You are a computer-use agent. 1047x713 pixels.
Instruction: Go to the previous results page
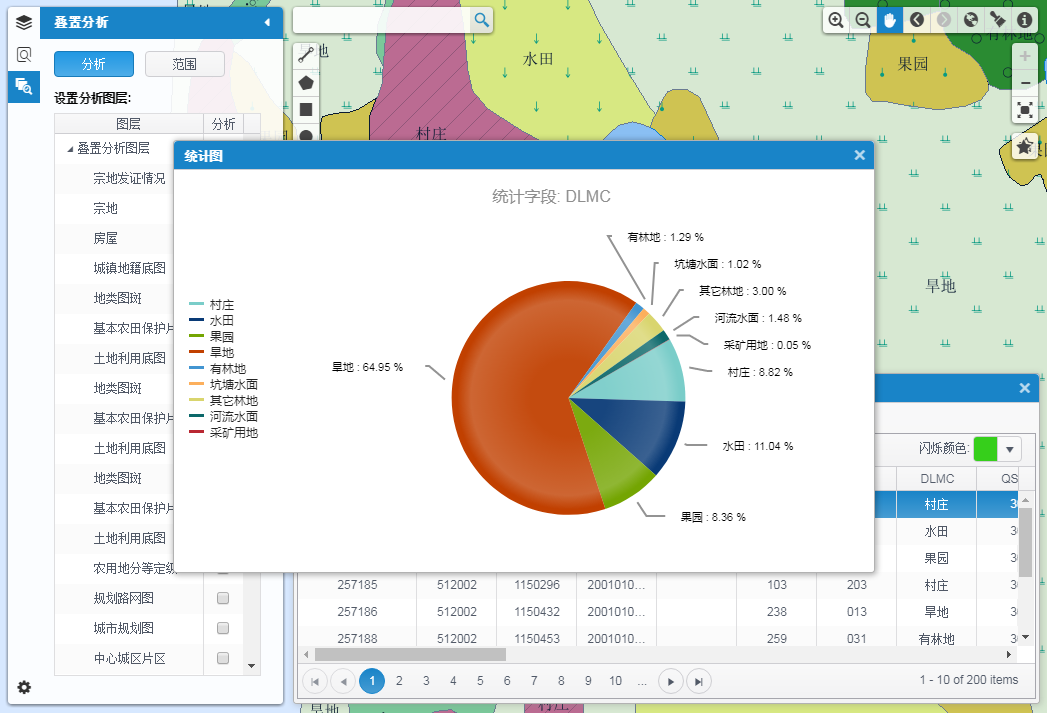[x=343, y=682]
